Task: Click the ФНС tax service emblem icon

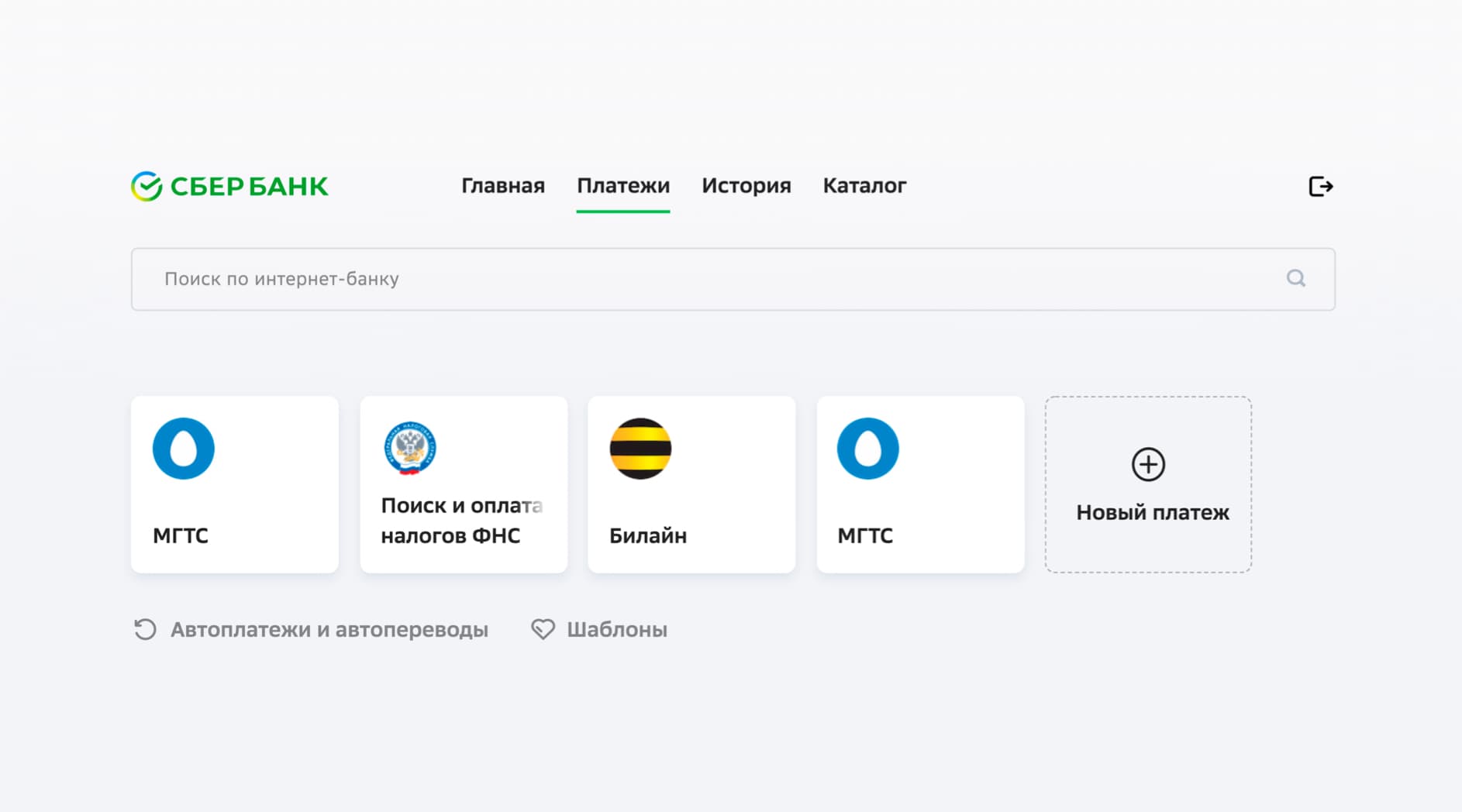Action: [x=410, y=448]
